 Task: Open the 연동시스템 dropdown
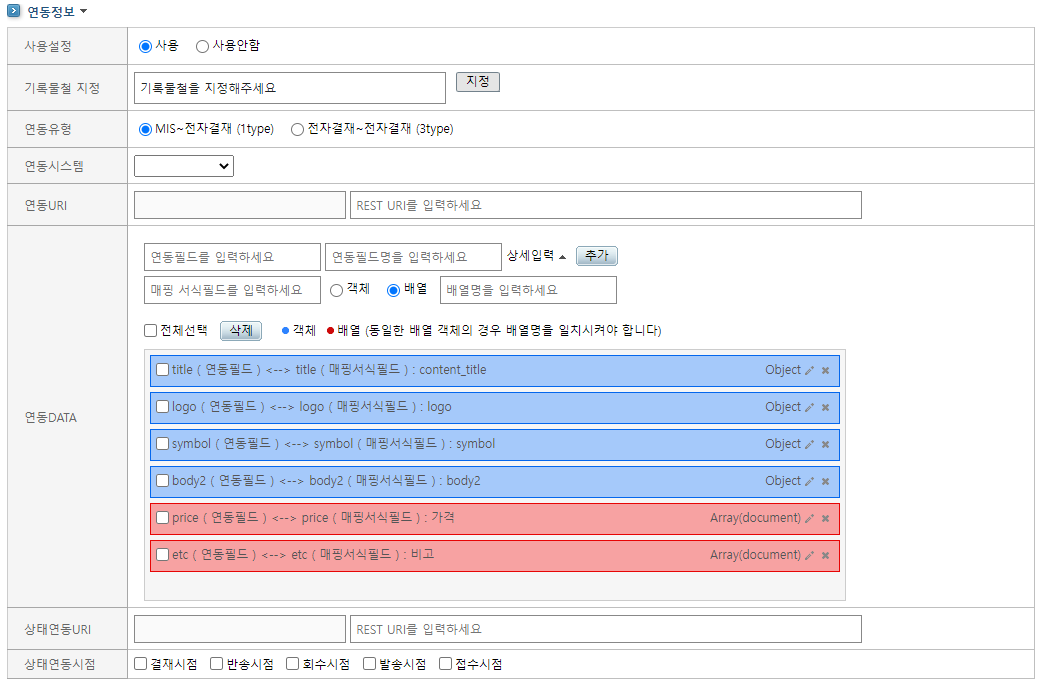click(x=184, y=166)
